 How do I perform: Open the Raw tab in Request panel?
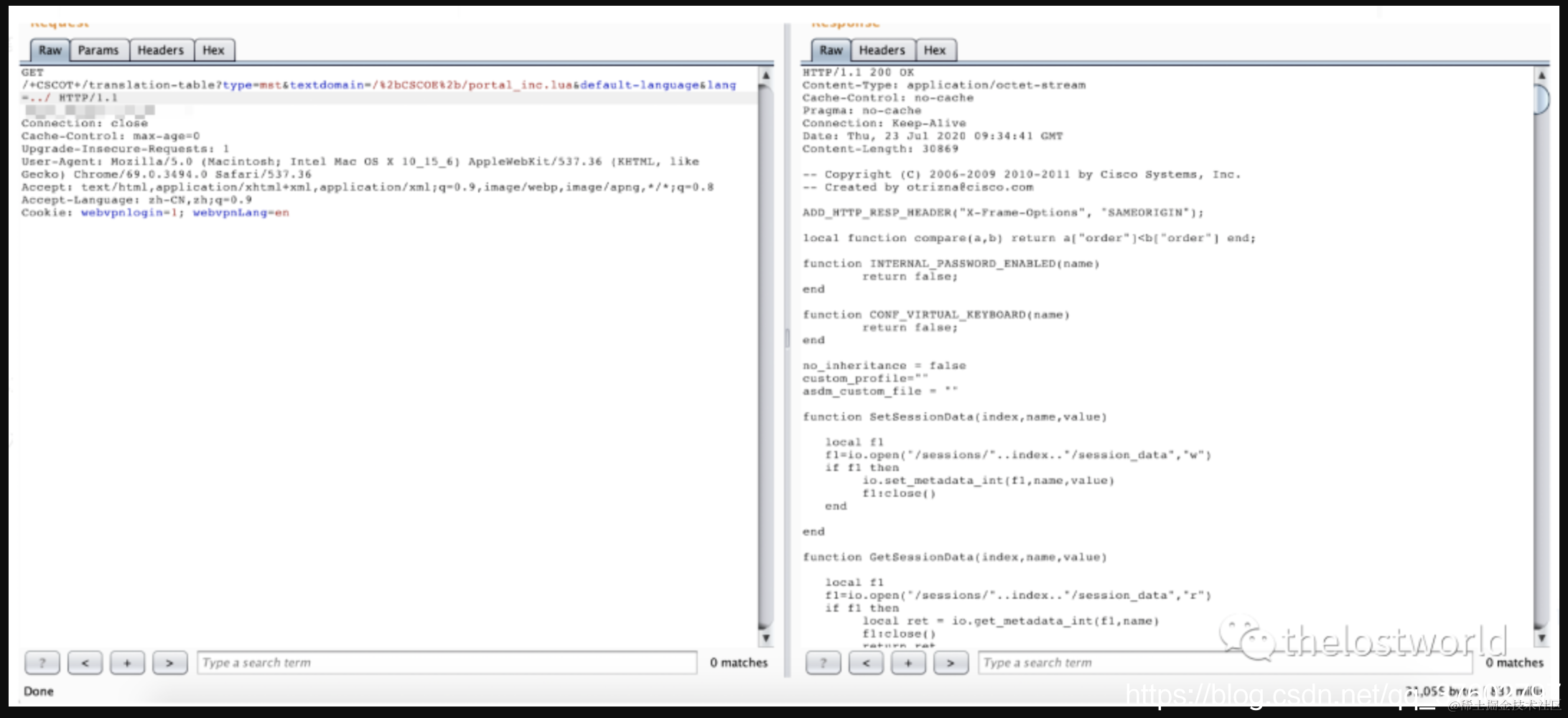coord(50,50)
